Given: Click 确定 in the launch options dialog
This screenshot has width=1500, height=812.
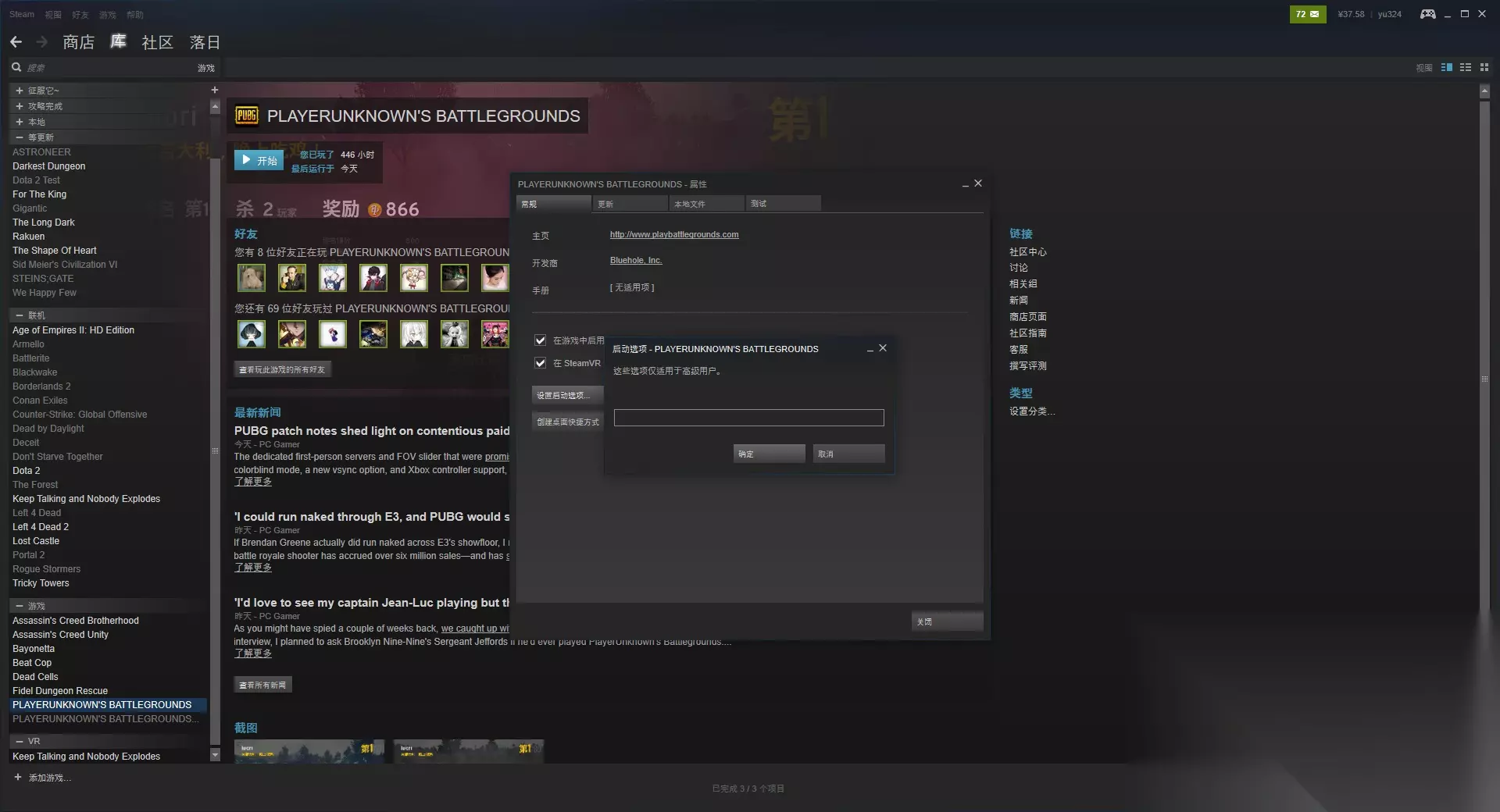Looking at the screenshot, I should tap(769, 454).
